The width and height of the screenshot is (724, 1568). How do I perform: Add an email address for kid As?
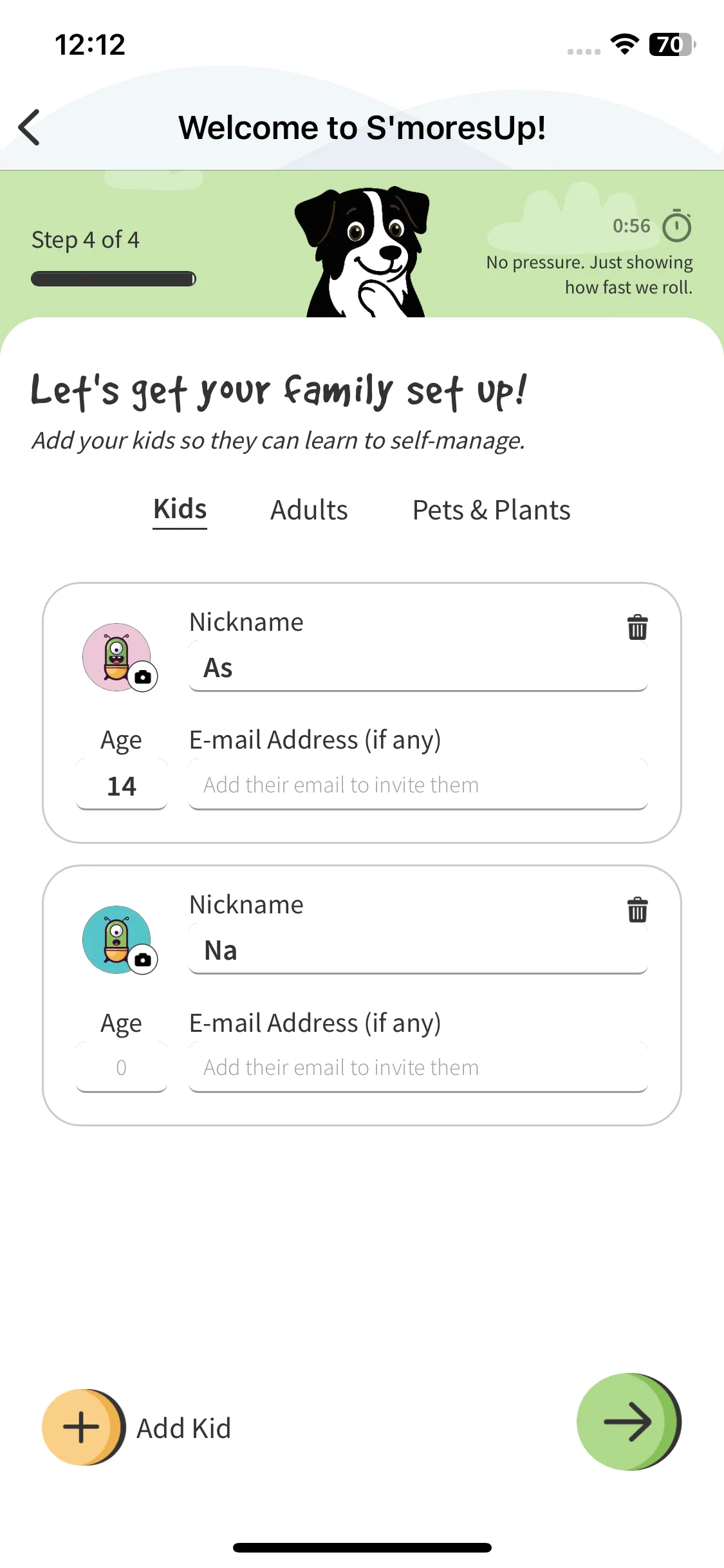pyautogui.click(x=418, y=785)
